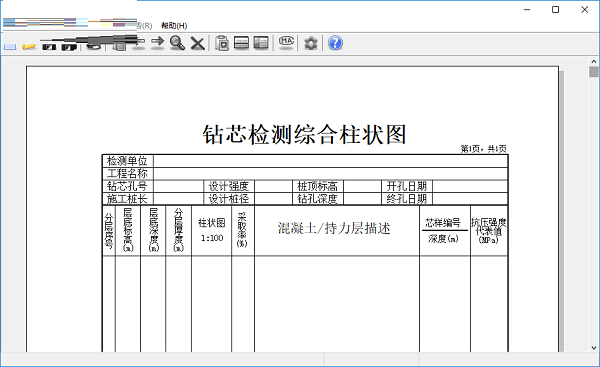Click the 层底深度(m) column header
600x367 pixels.
[153, 230]
